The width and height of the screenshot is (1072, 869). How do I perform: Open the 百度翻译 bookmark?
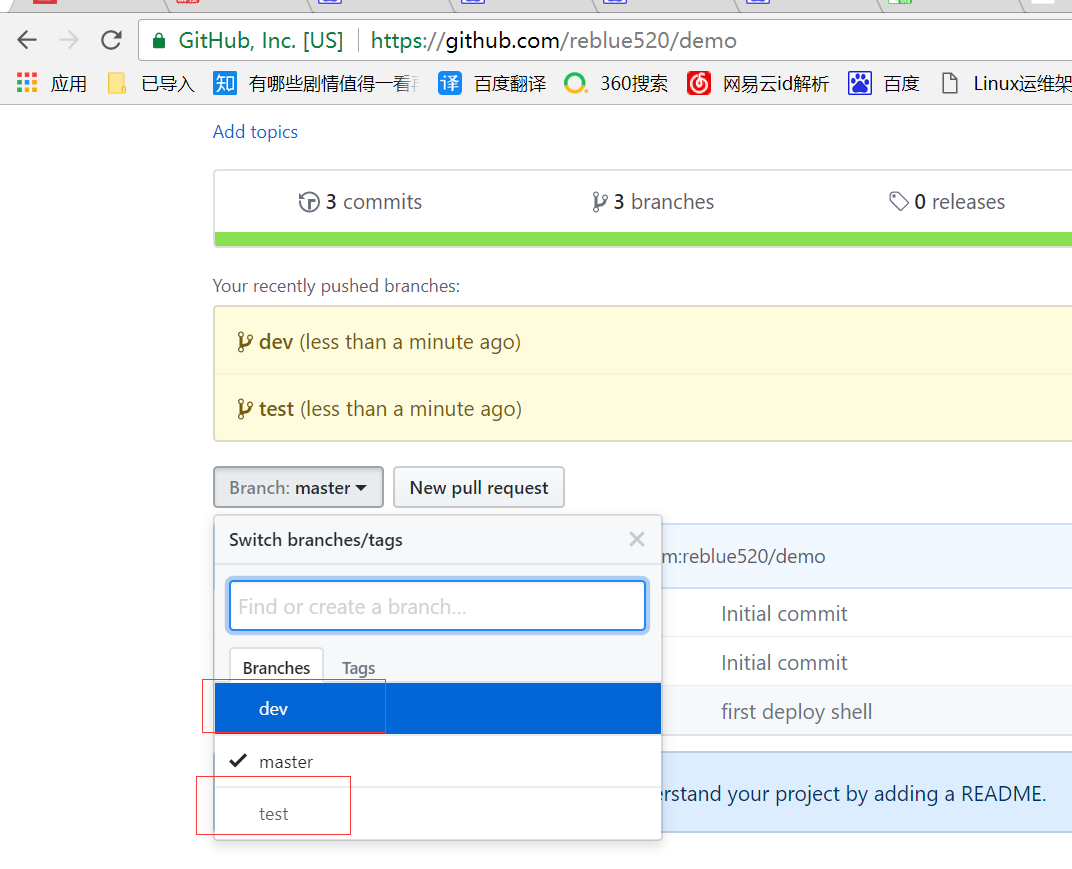pos(492,83)
